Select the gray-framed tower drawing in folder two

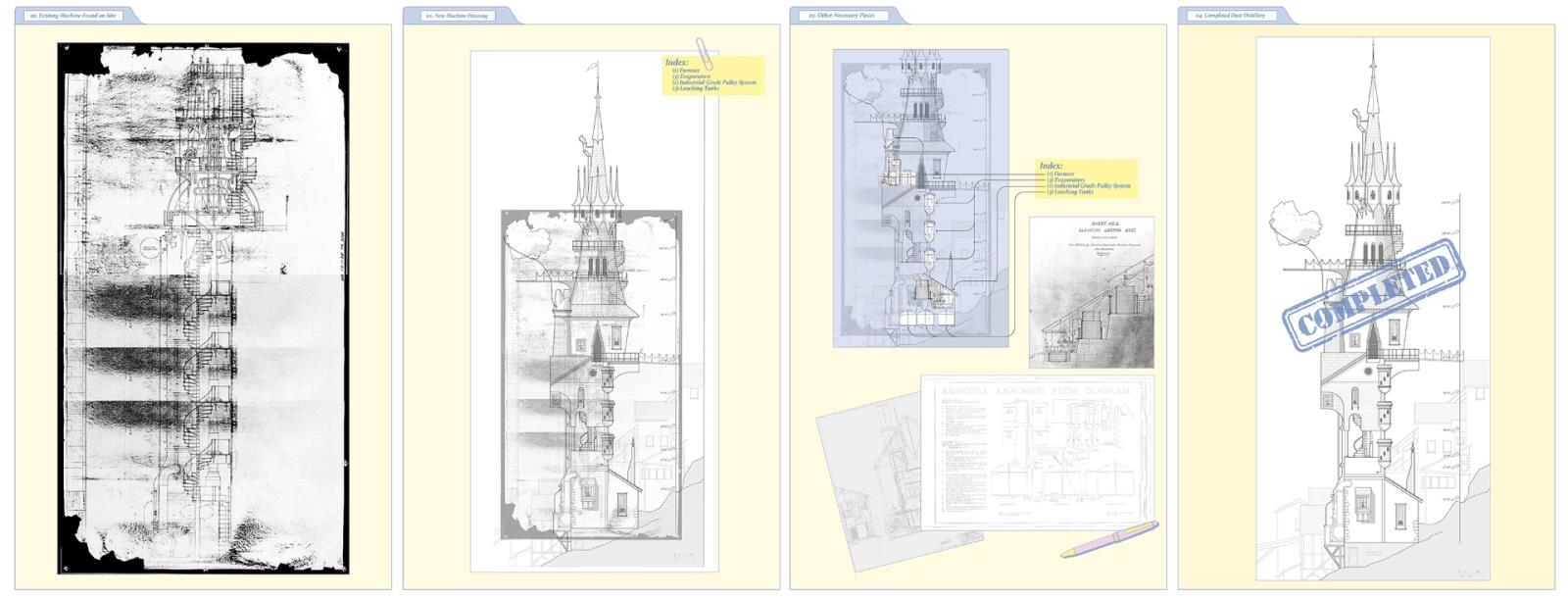pyautogui.click(x=591, y=373)
